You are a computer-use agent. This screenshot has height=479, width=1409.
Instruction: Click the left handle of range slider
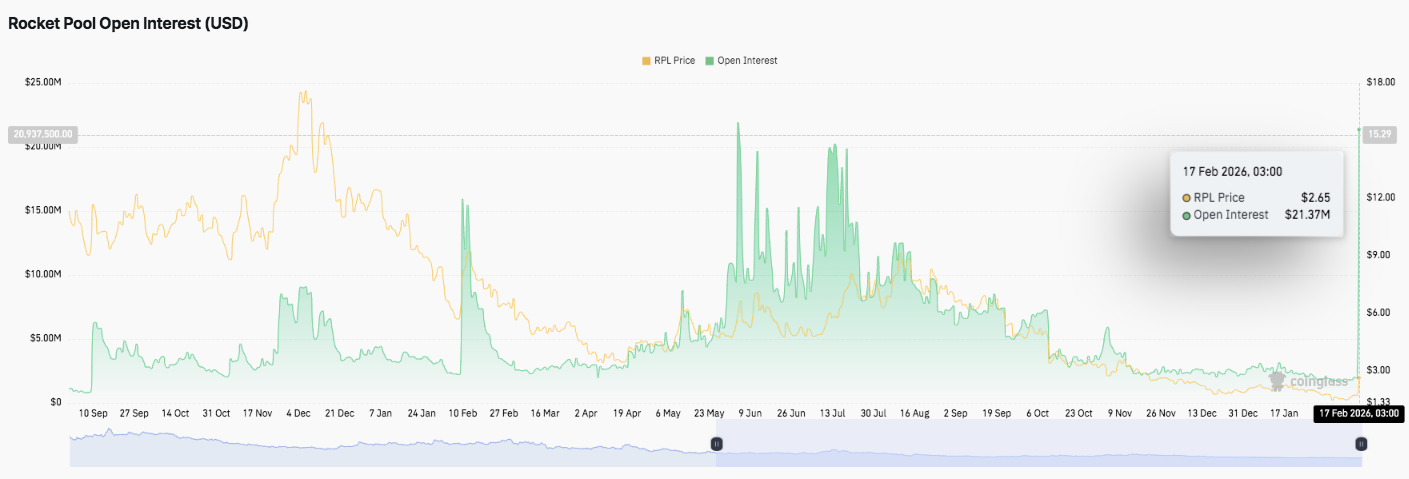tap(716, 443)
